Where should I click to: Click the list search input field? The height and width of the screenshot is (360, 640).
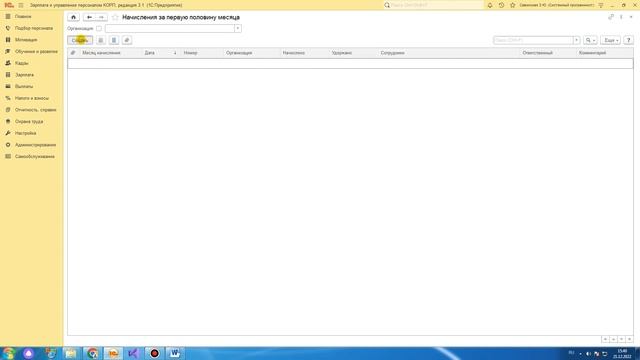(x=533, y=40)
